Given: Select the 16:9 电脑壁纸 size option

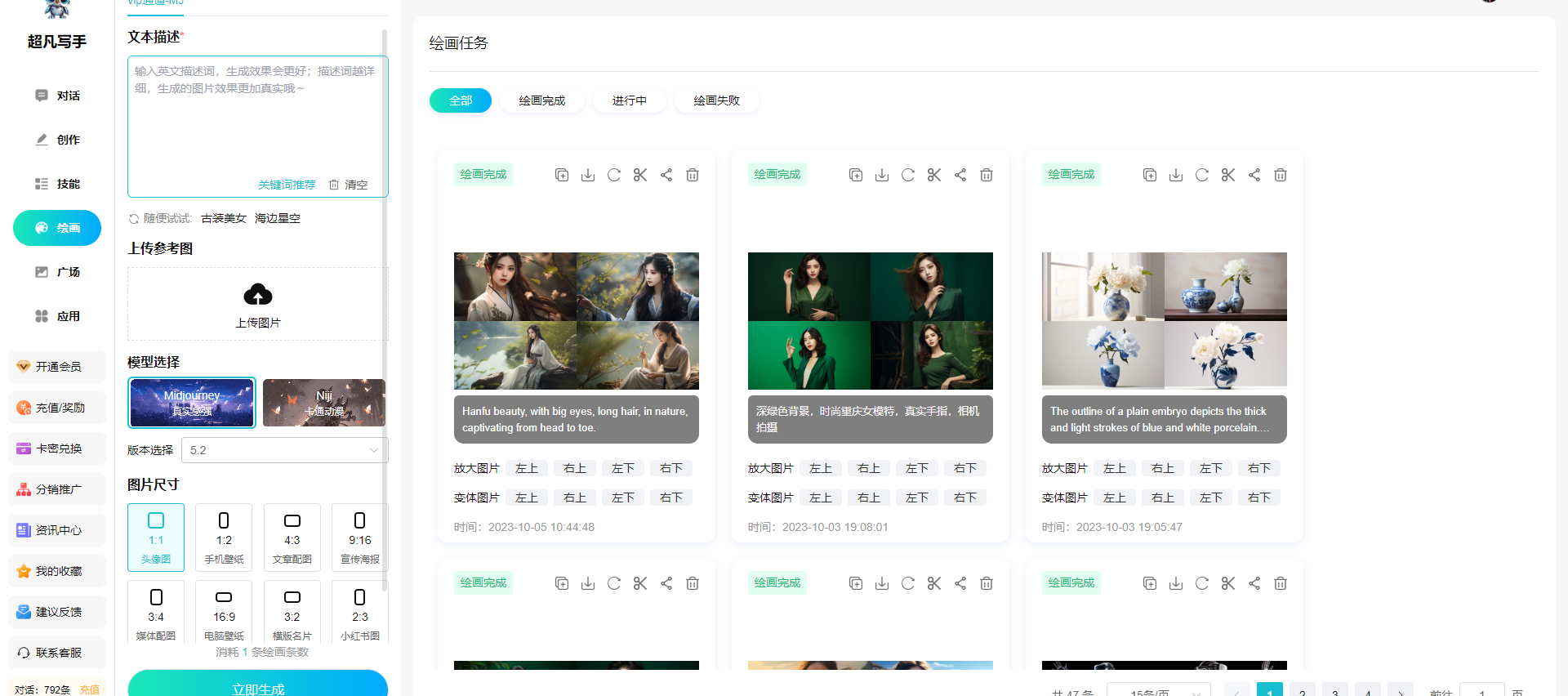Looking at the screenshot, I should pos(224,613).
